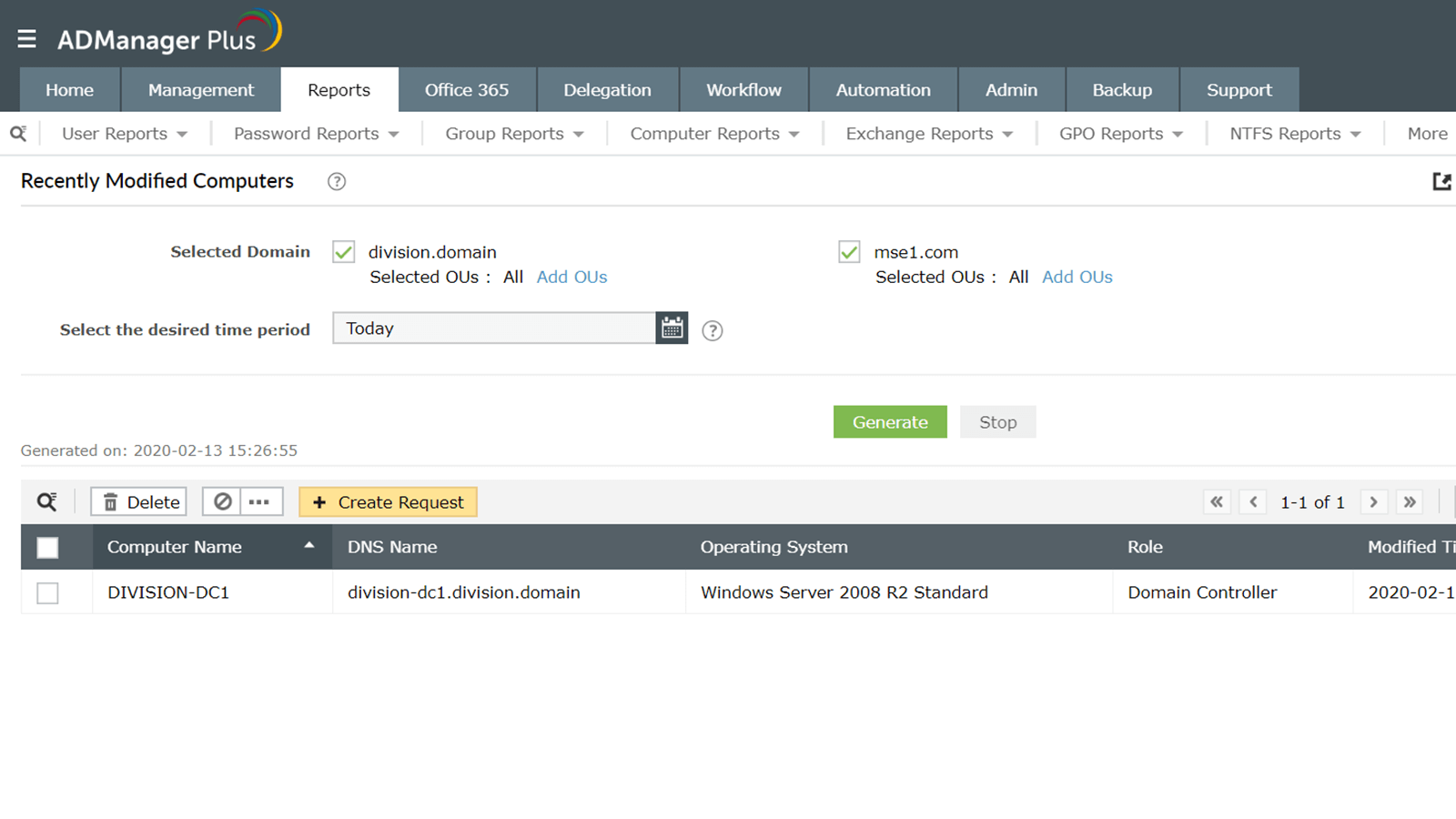Click Add OUs for division.domain
Screen dimensions: 1456x819
571,277
